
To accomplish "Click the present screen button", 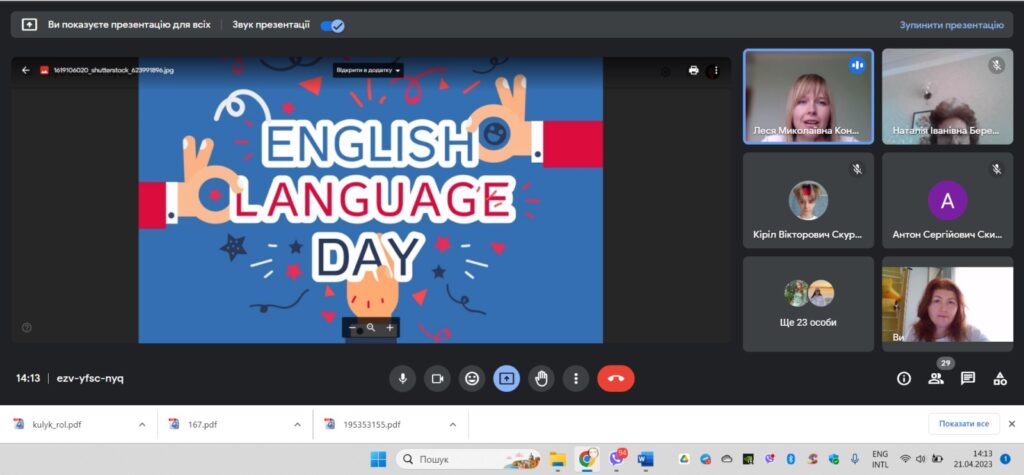I will click(506, 378).
